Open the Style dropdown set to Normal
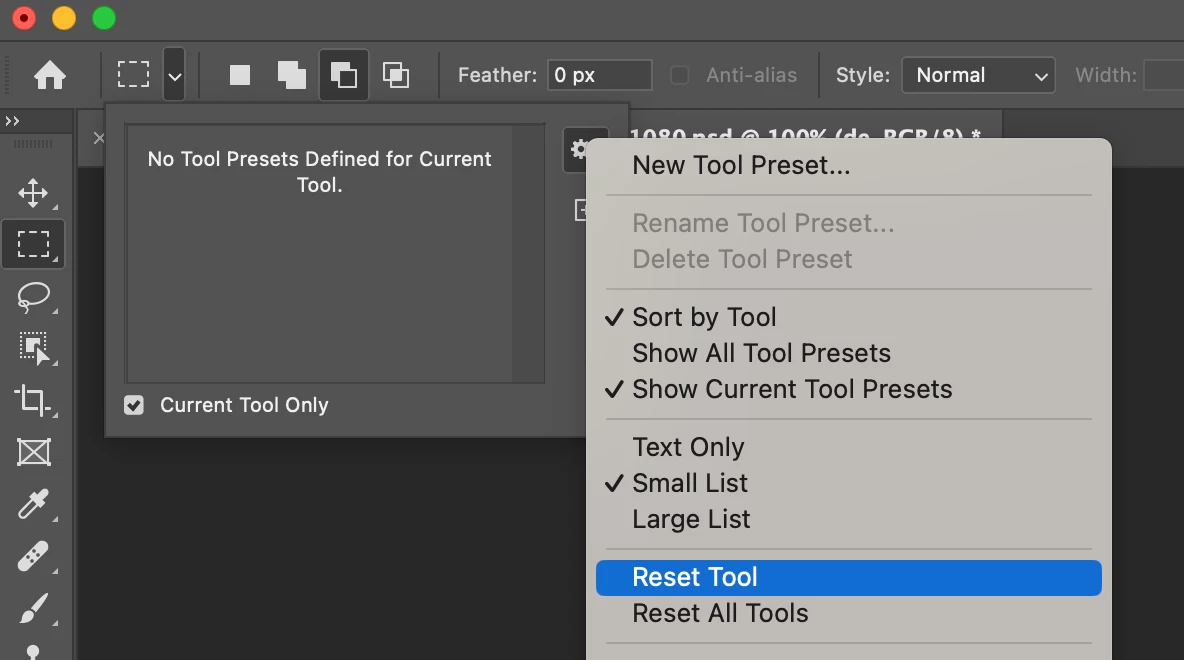This screenshot has width=1184, height=660. [977, 75]
